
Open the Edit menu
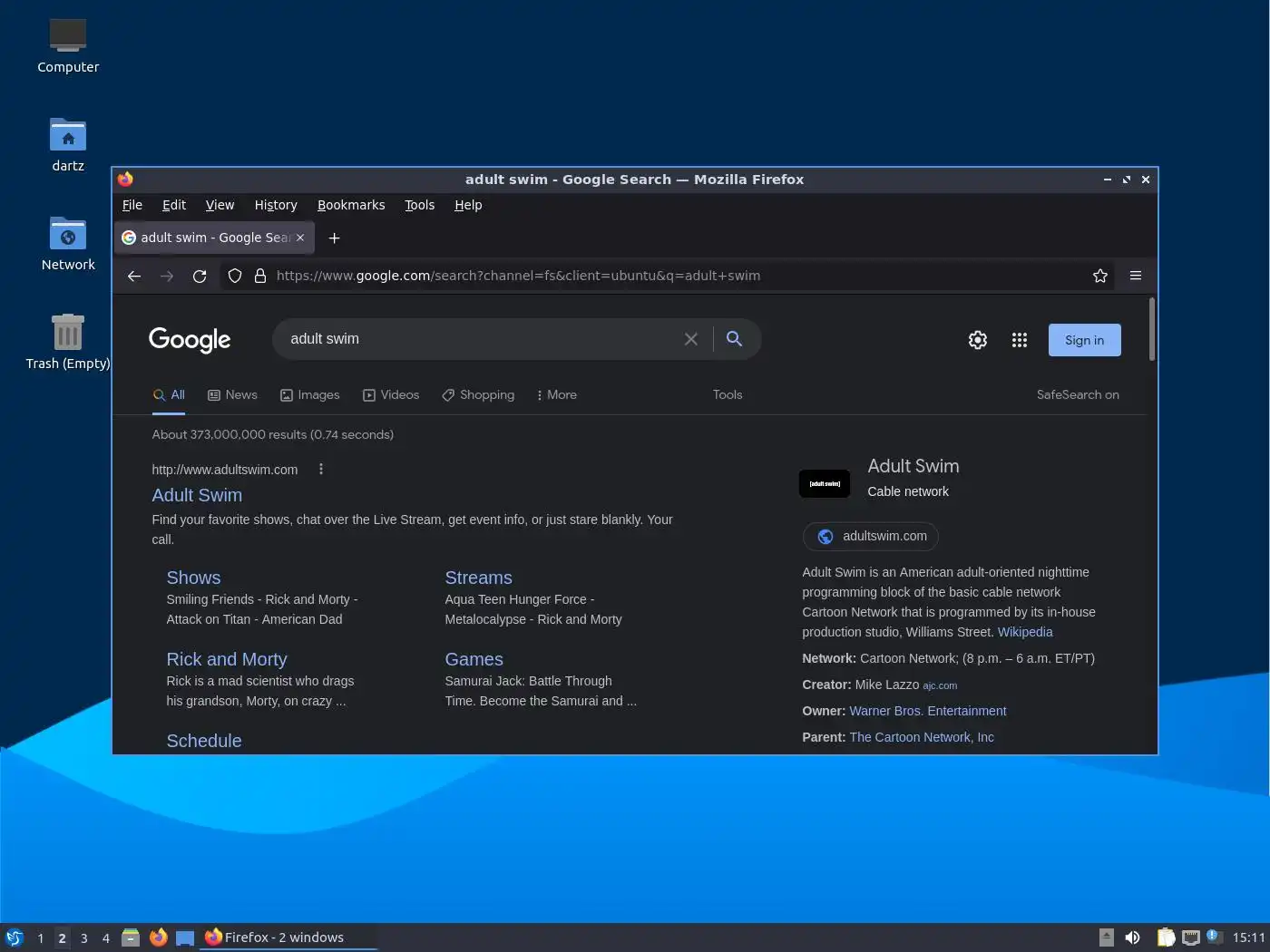pos(174,205)
